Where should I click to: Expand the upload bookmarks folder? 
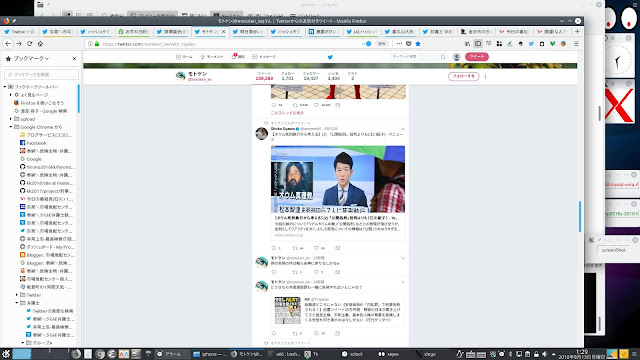(x=11, y=119)
